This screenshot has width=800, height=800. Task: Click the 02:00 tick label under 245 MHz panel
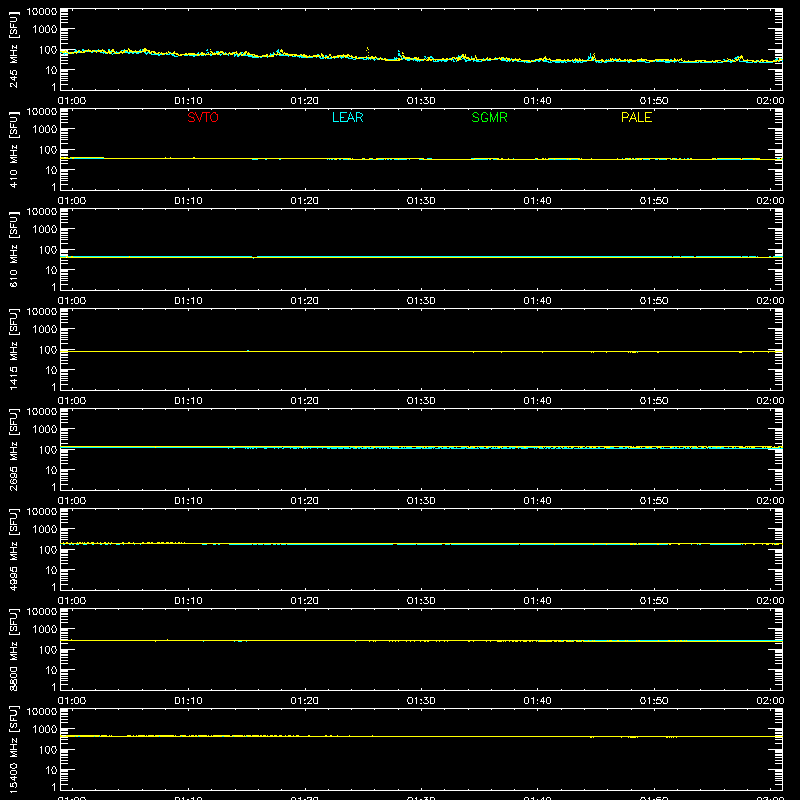coord(770,101)
